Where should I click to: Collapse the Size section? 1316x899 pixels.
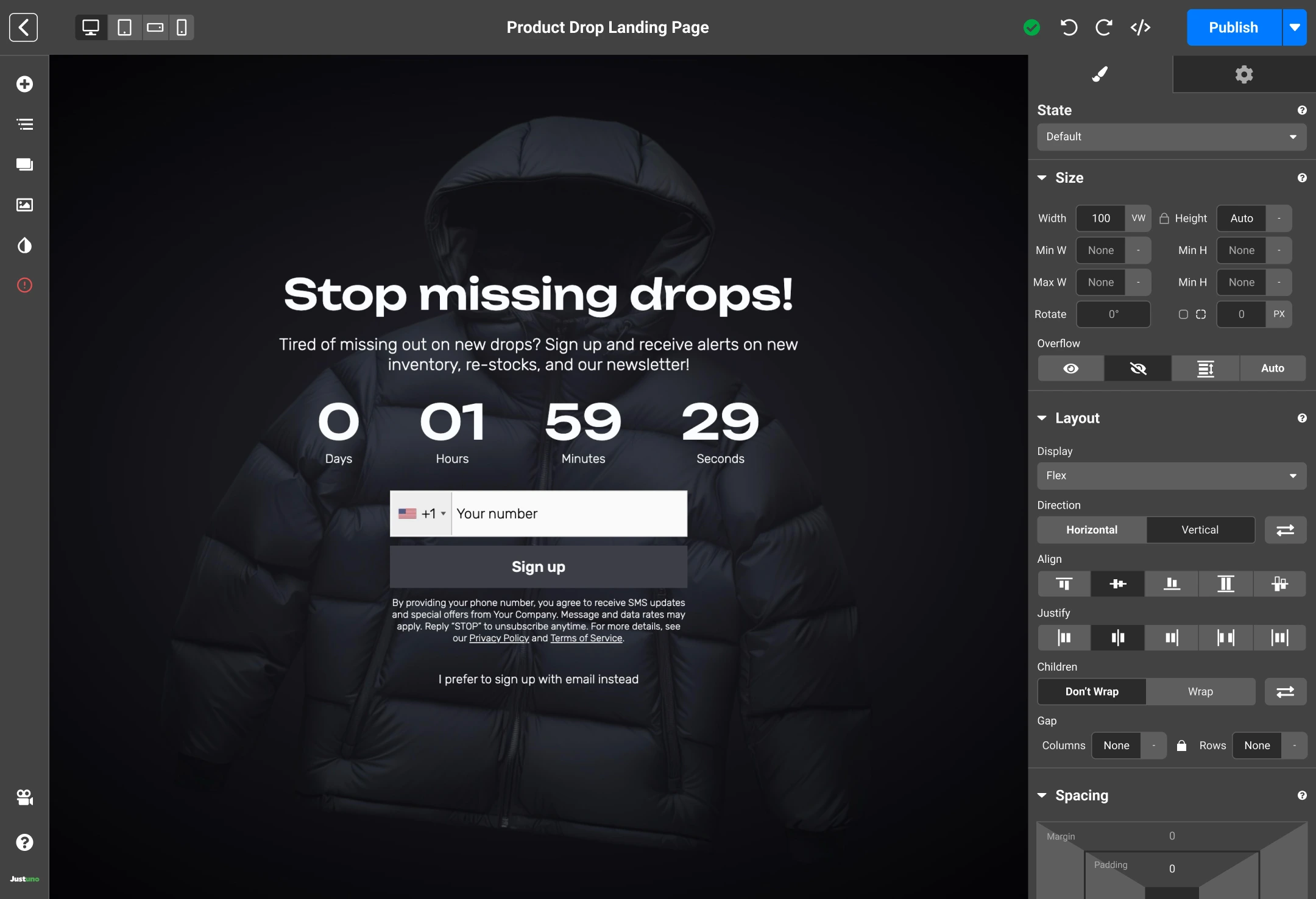click(x=1042, y=178)
